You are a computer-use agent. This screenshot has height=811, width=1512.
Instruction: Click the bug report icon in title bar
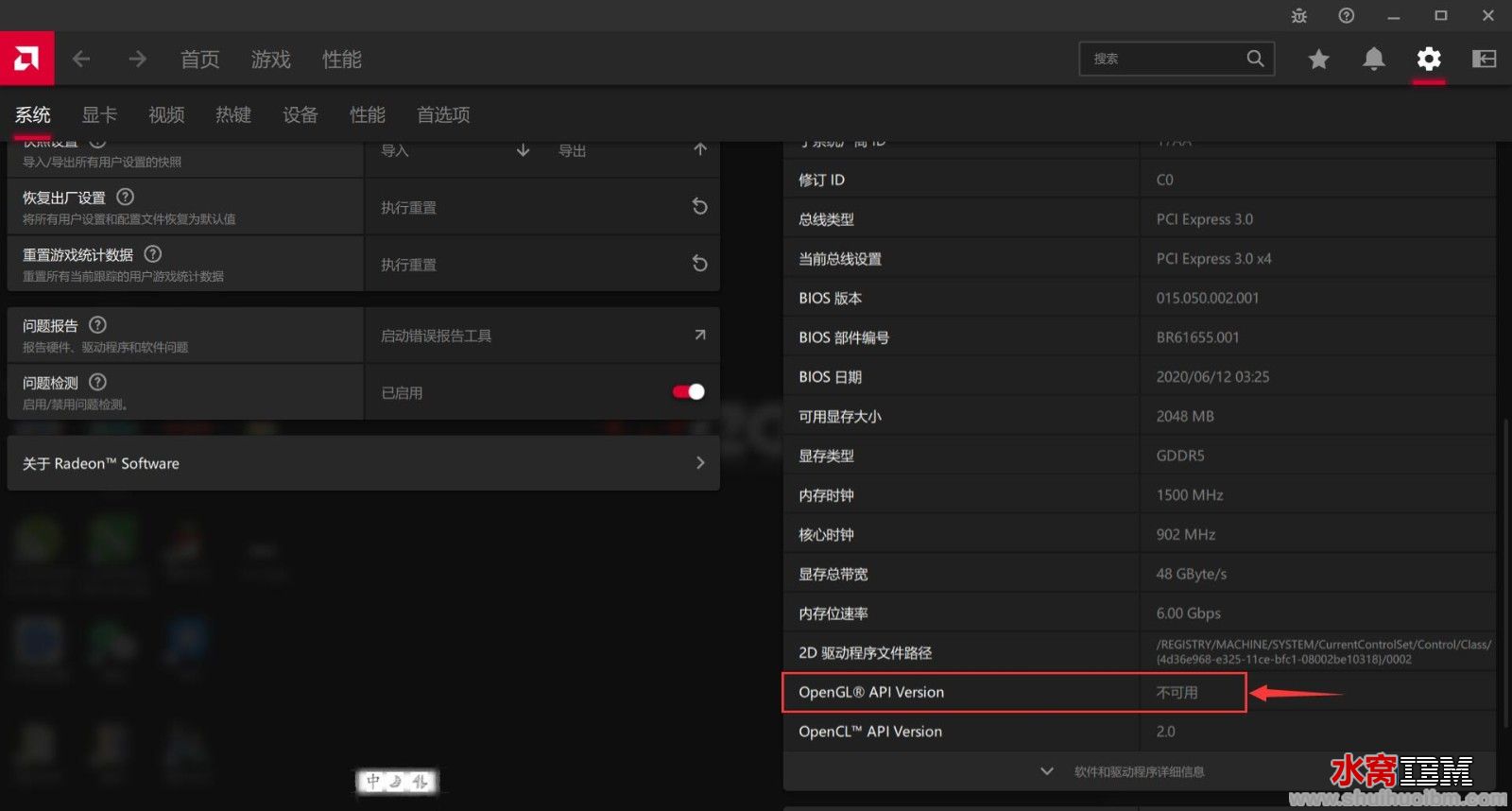(1299, 16)
